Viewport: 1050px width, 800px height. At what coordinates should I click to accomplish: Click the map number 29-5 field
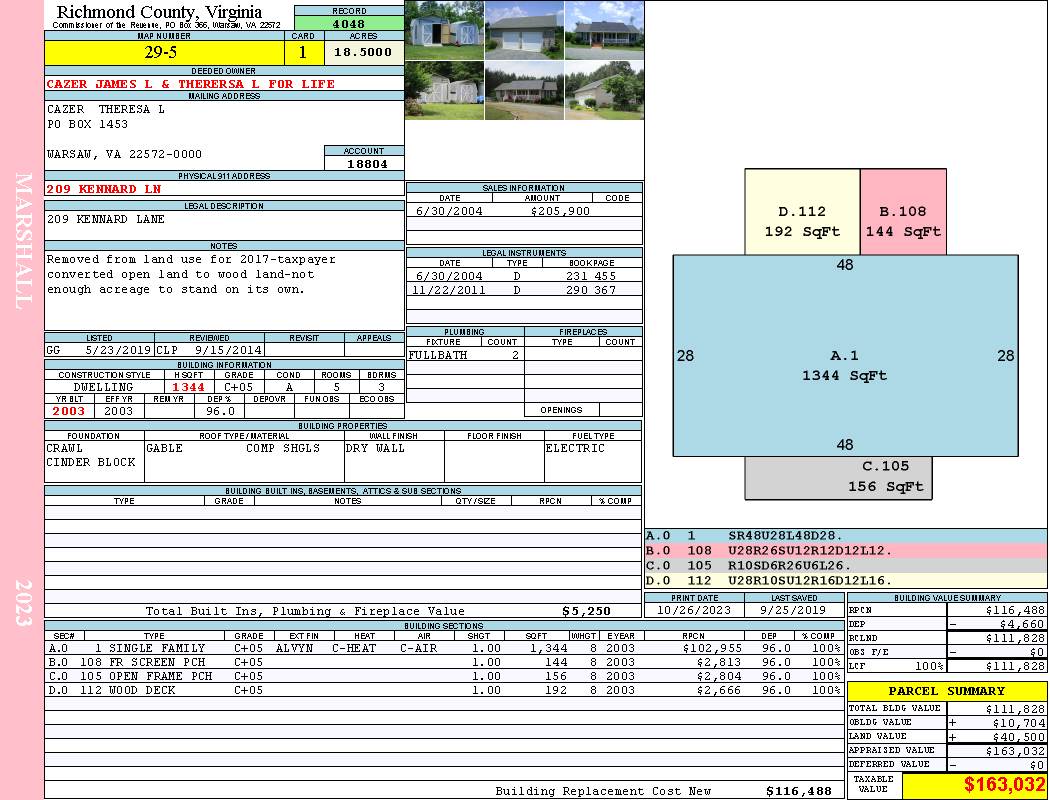pyautogui.click(x=165, y=52)
